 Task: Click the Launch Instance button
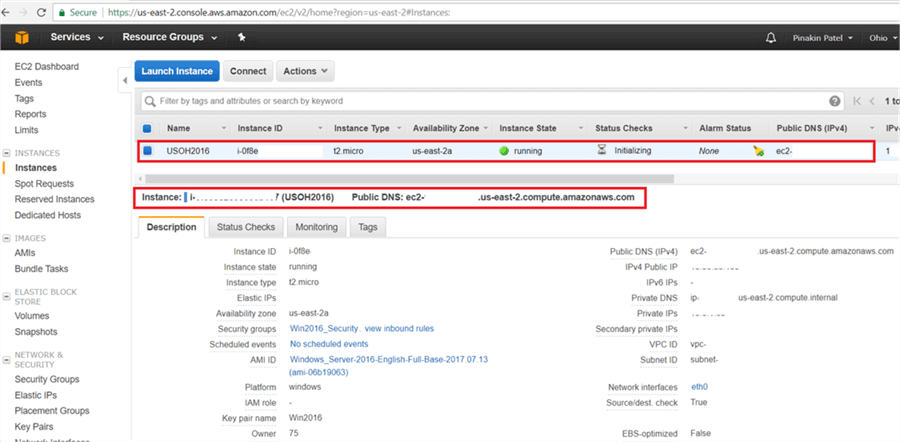click(177, 71)
